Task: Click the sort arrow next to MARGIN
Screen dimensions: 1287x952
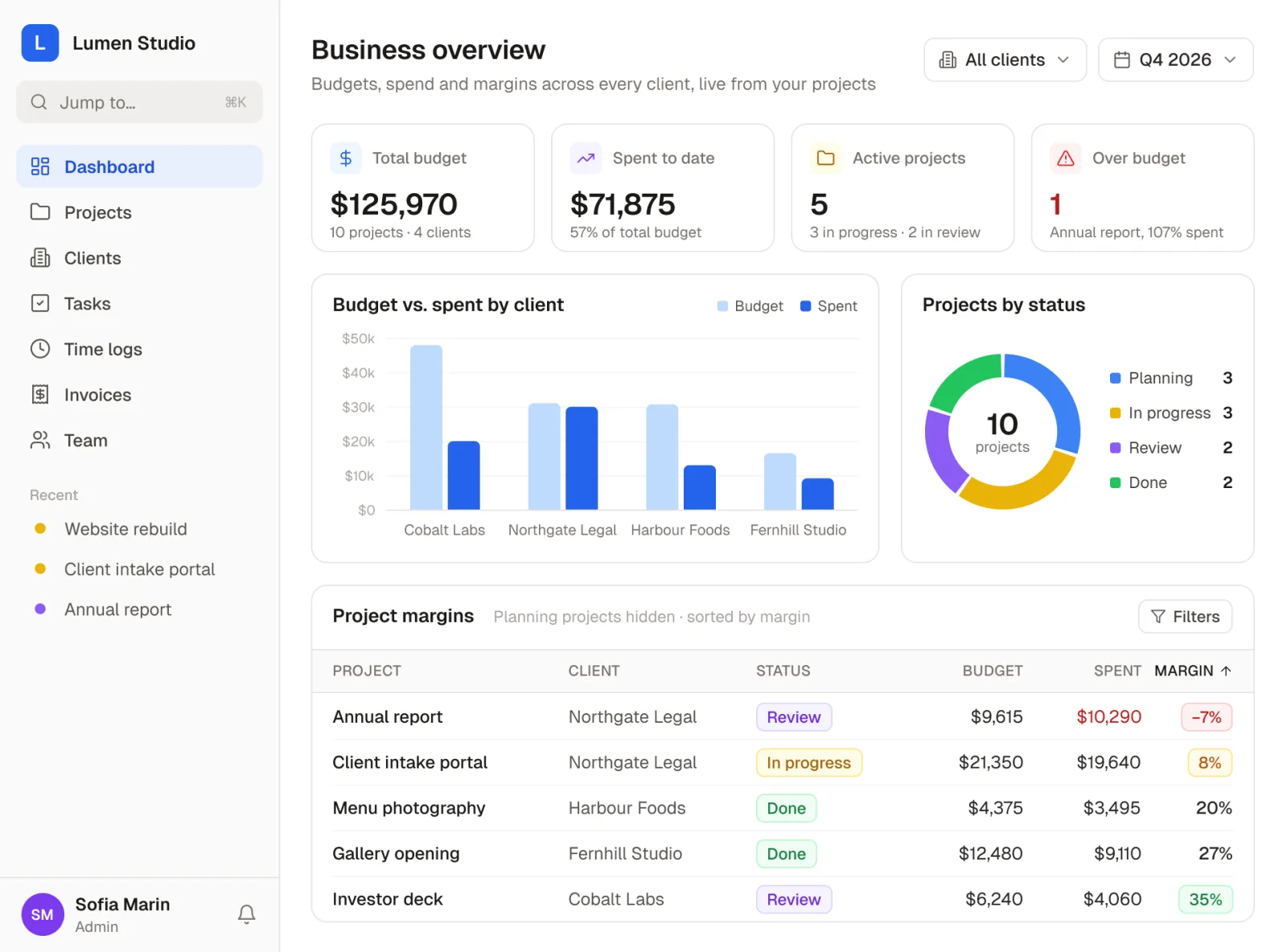Action: pyautogui.click(x=1226, y=671)
